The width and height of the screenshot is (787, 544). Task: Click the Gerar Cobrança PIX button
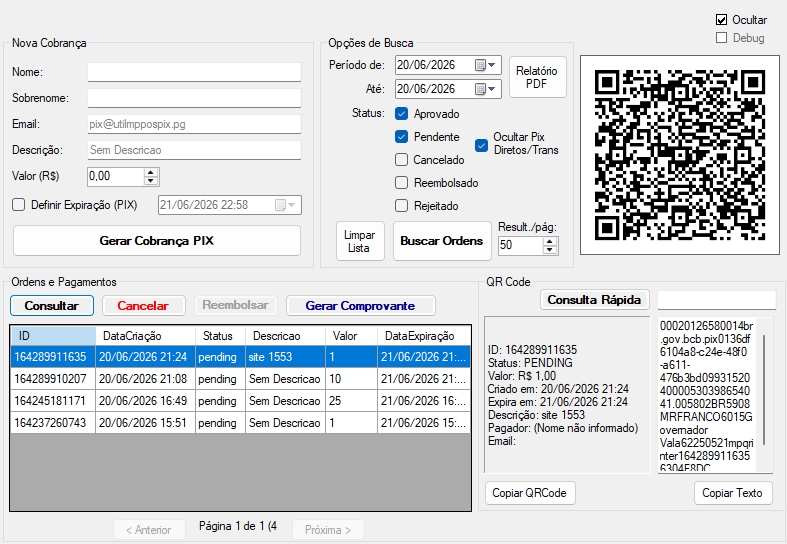pyautogui.click(x=157, y=241)
